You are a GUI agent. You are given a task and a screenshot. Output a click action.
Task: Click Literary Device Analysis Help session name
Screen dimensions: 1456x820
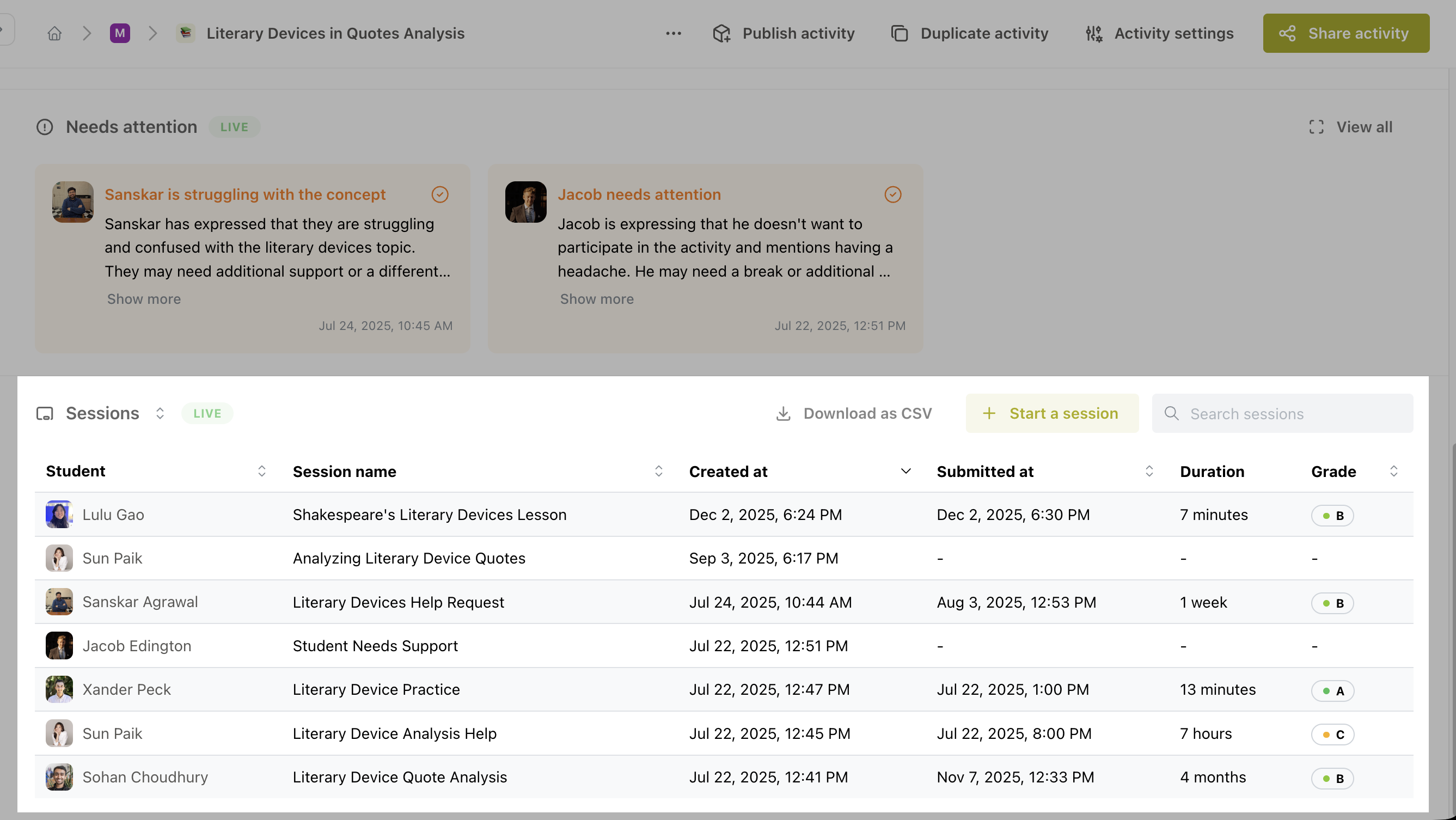[395, 733]
